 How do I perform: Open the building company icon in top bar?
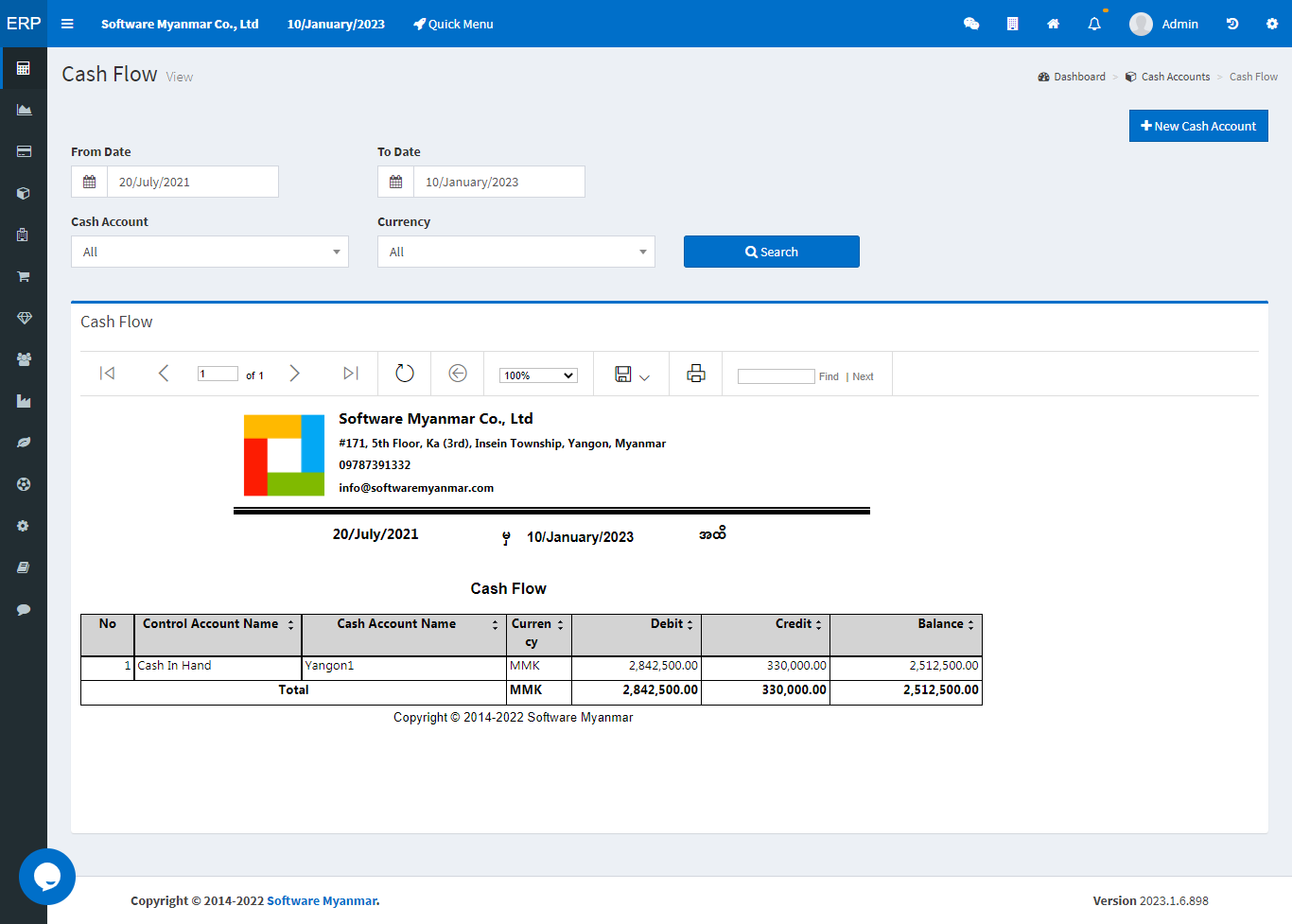pyautogui.click(x=1012, y=24)
